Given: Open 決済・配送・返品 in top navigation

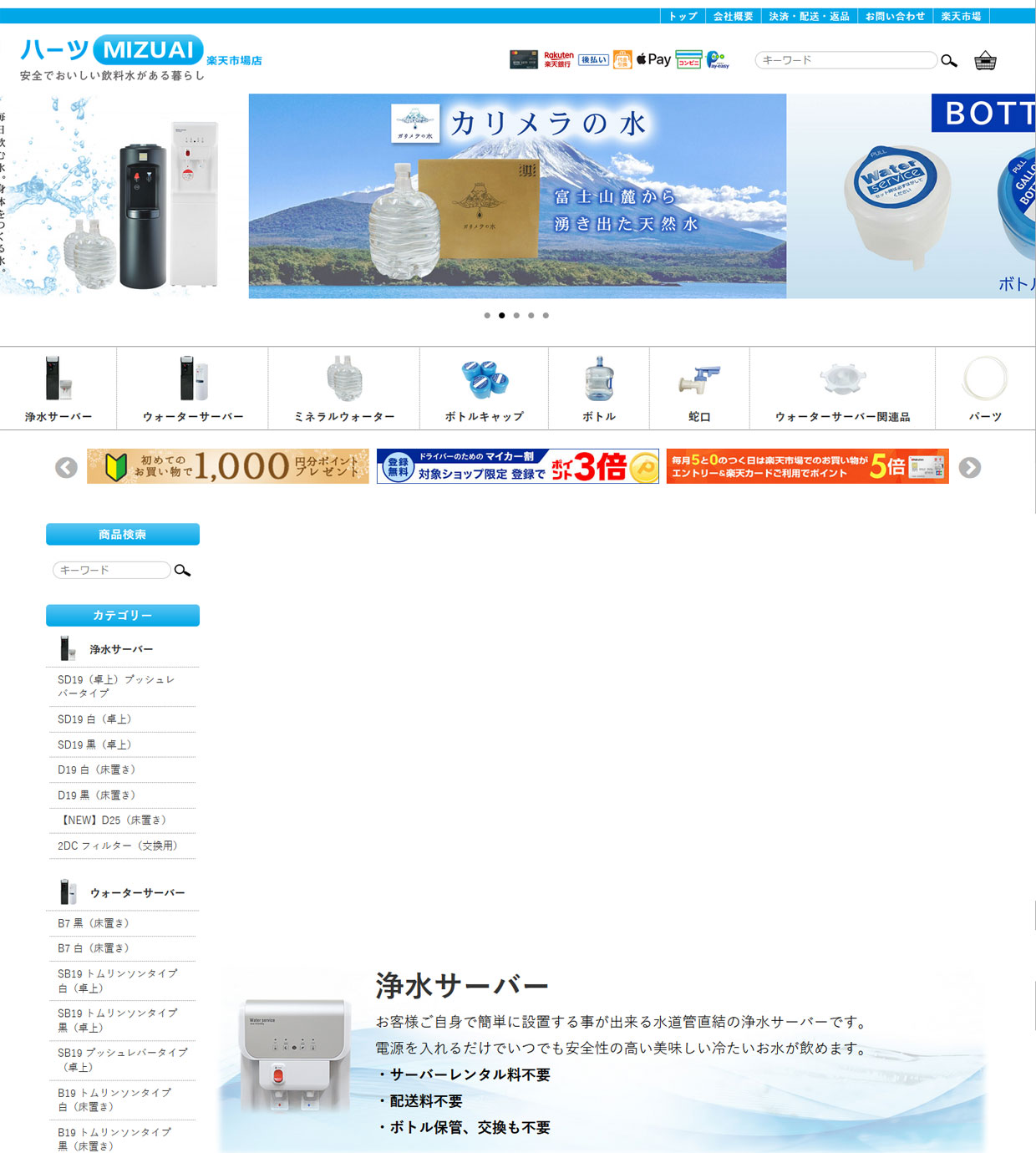Looking at the screenshot, I should 809,16.
